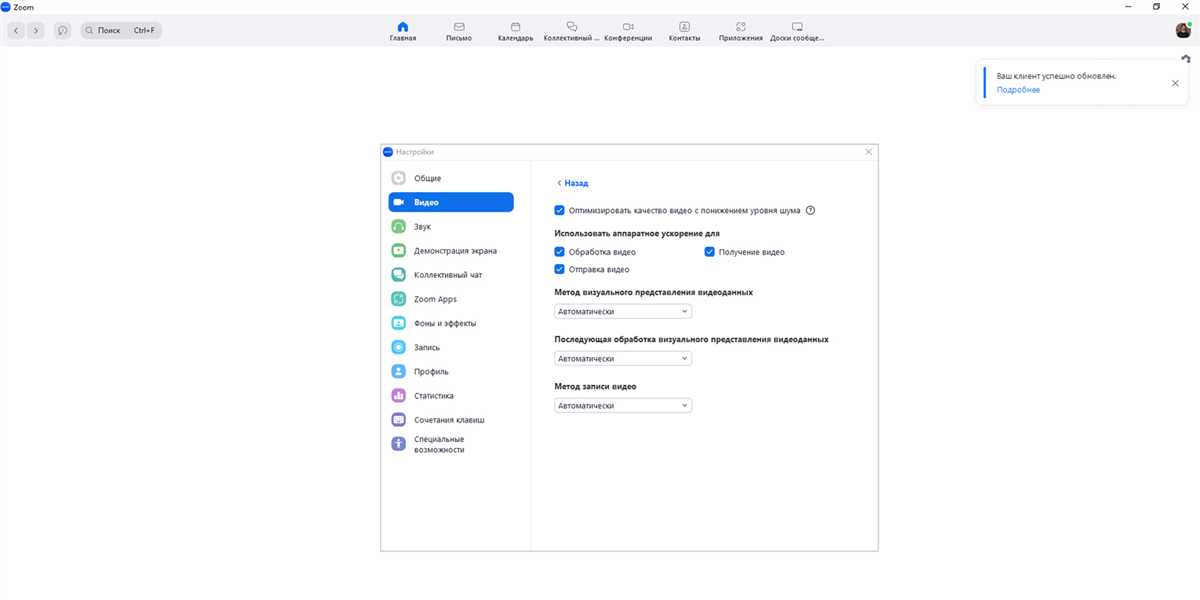This screenshot has width=1200, height=600.
Task: Toggle Отправка видео checkbox
Action: click(560, 269)
